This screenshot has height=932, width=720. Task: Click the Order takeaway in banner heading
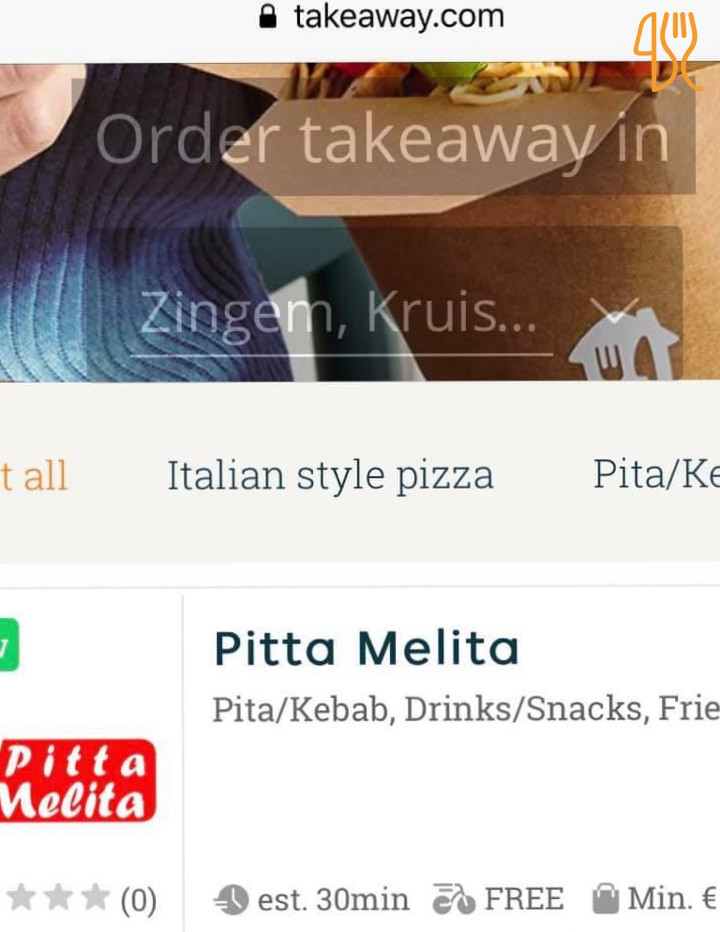point(383,139)
